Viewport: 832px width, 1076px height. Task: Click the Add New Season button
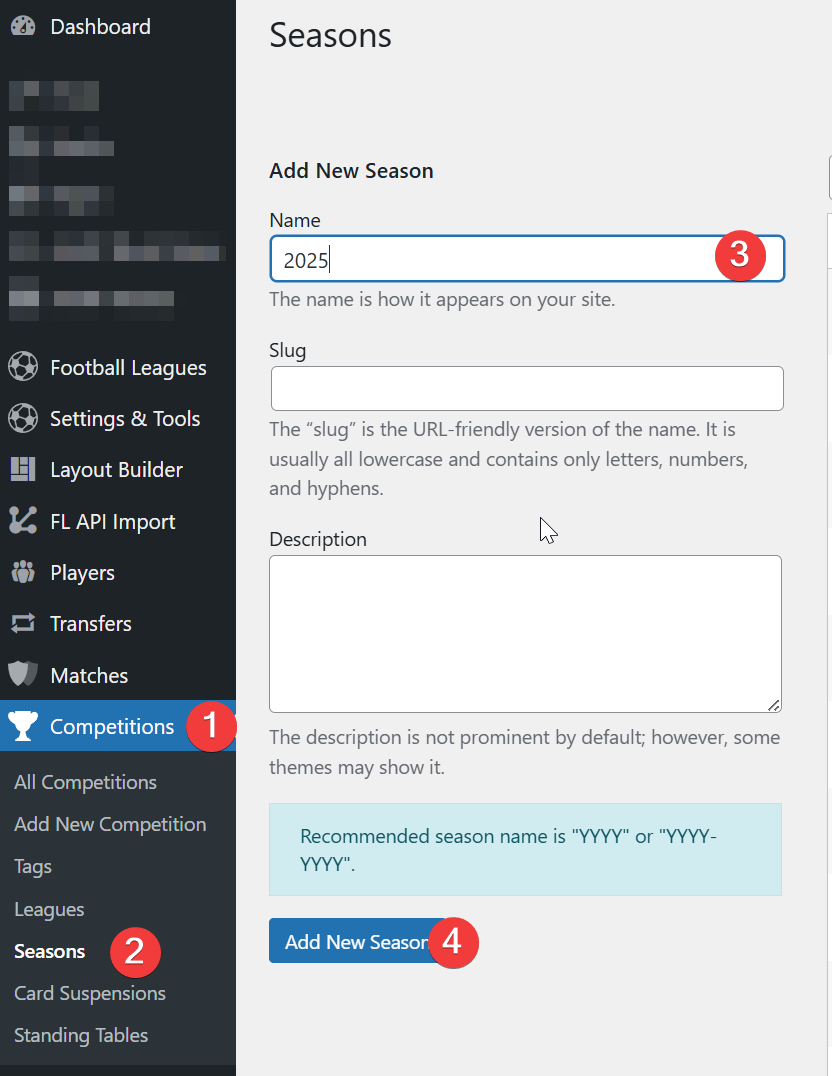357,942
